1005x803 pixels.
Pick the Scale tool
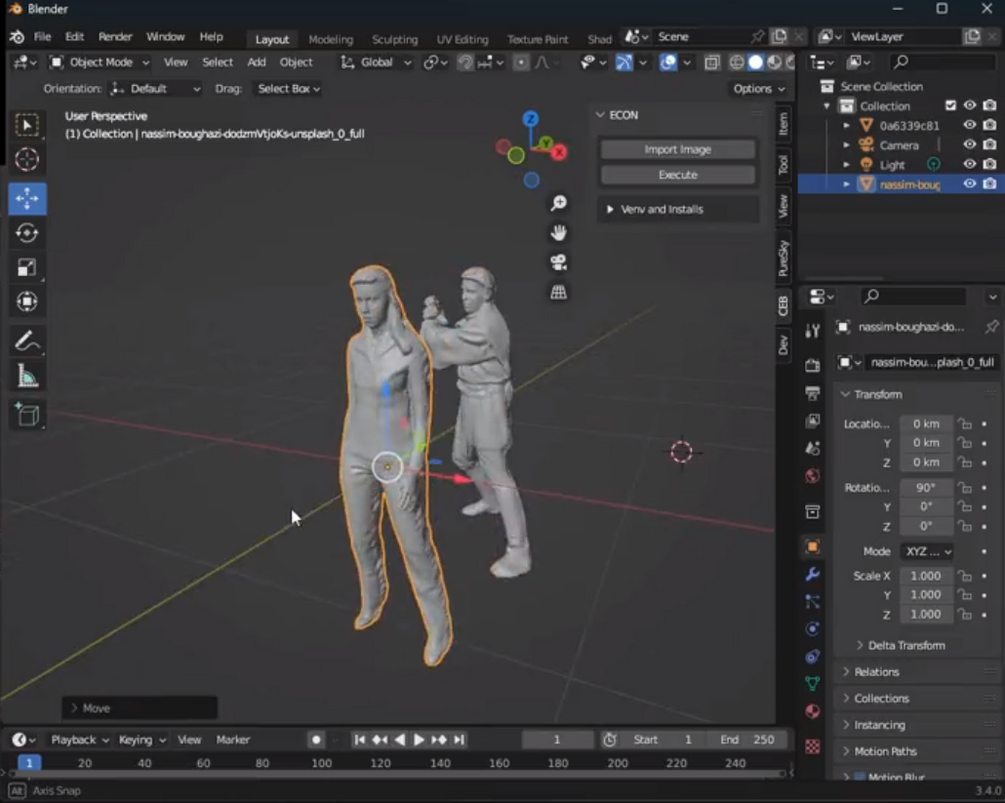click(27, 267)
